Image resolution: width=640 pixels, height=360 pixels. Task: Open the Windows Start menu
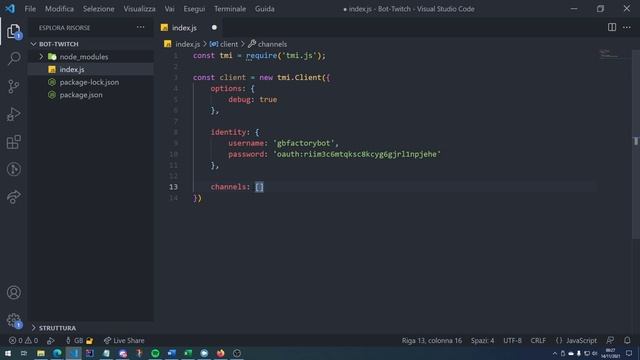[x=7, y=353]
